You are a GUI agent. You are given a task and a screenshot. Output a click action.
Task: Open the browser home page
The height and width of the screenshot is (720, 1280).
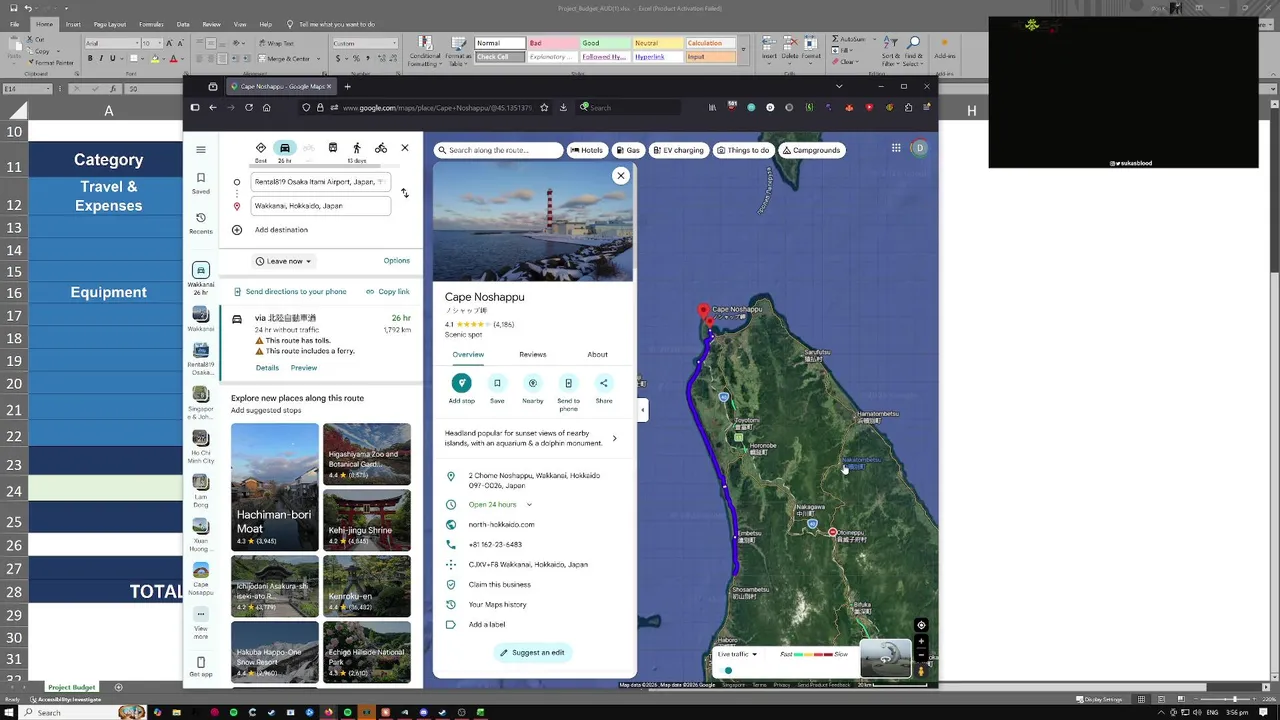[x=266, y=108]
